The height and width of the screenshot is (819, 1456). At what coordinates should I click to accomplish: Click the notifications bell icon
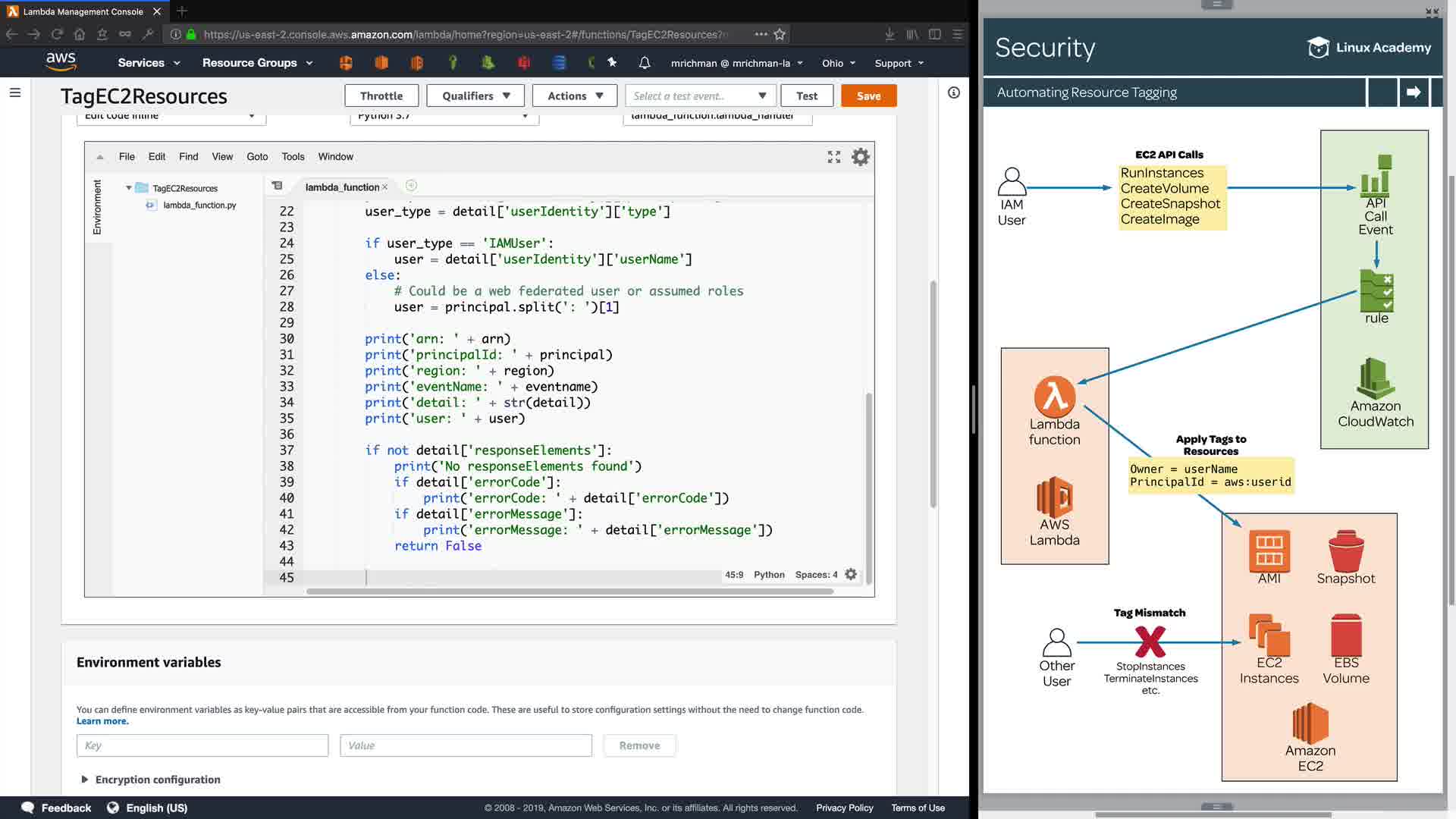[x=645, y=63]
